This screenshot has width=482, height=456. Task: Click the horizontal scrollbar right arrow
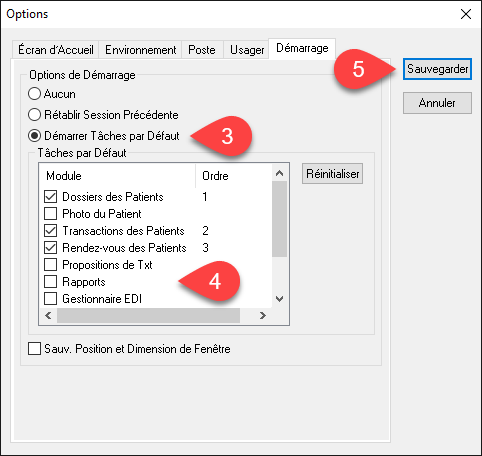coord(263,315)
